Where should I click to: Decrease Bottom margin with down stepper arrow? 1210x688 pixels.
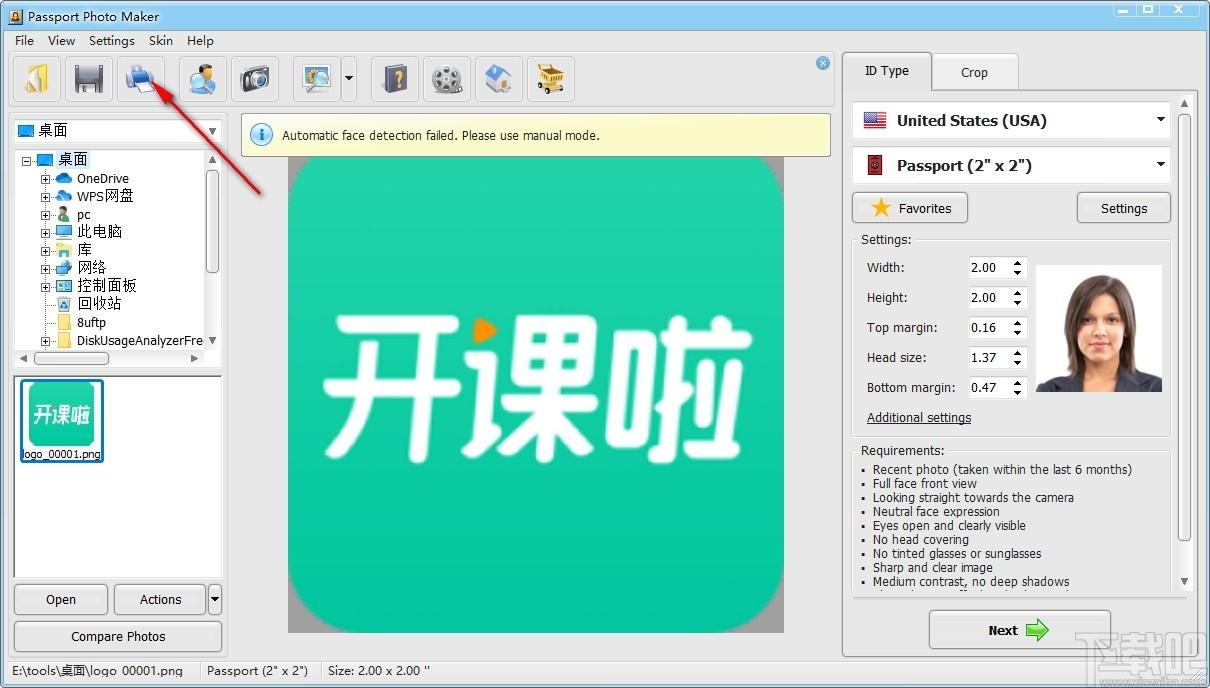[x=1018, y=392]
